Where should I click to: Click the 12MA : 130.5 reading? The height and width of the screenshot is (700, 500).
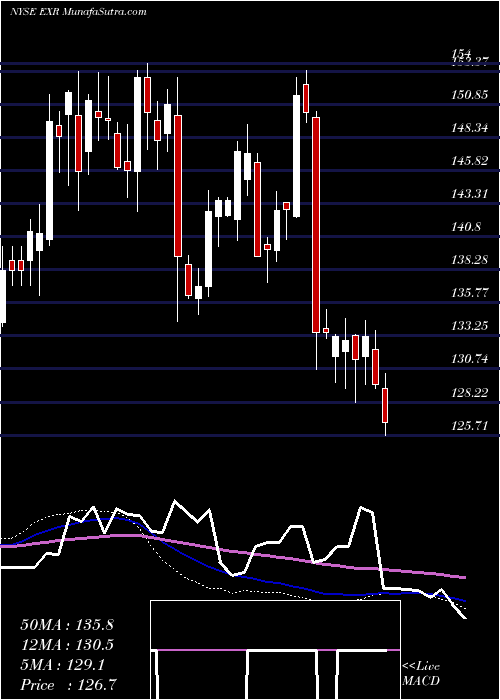click(x=67, y=645)
